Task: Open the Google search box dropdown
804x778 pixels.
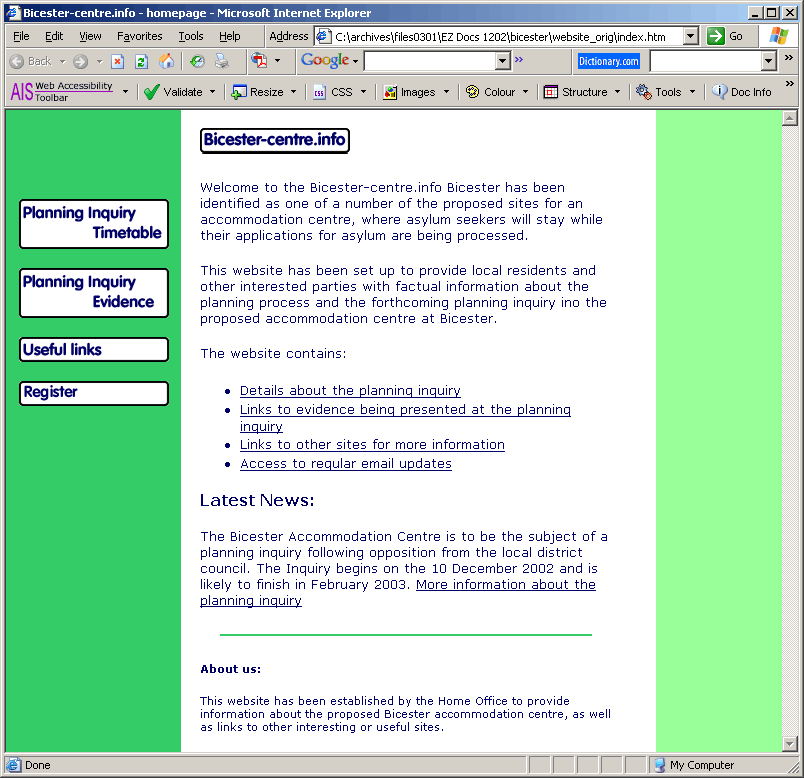Action: 502,61
